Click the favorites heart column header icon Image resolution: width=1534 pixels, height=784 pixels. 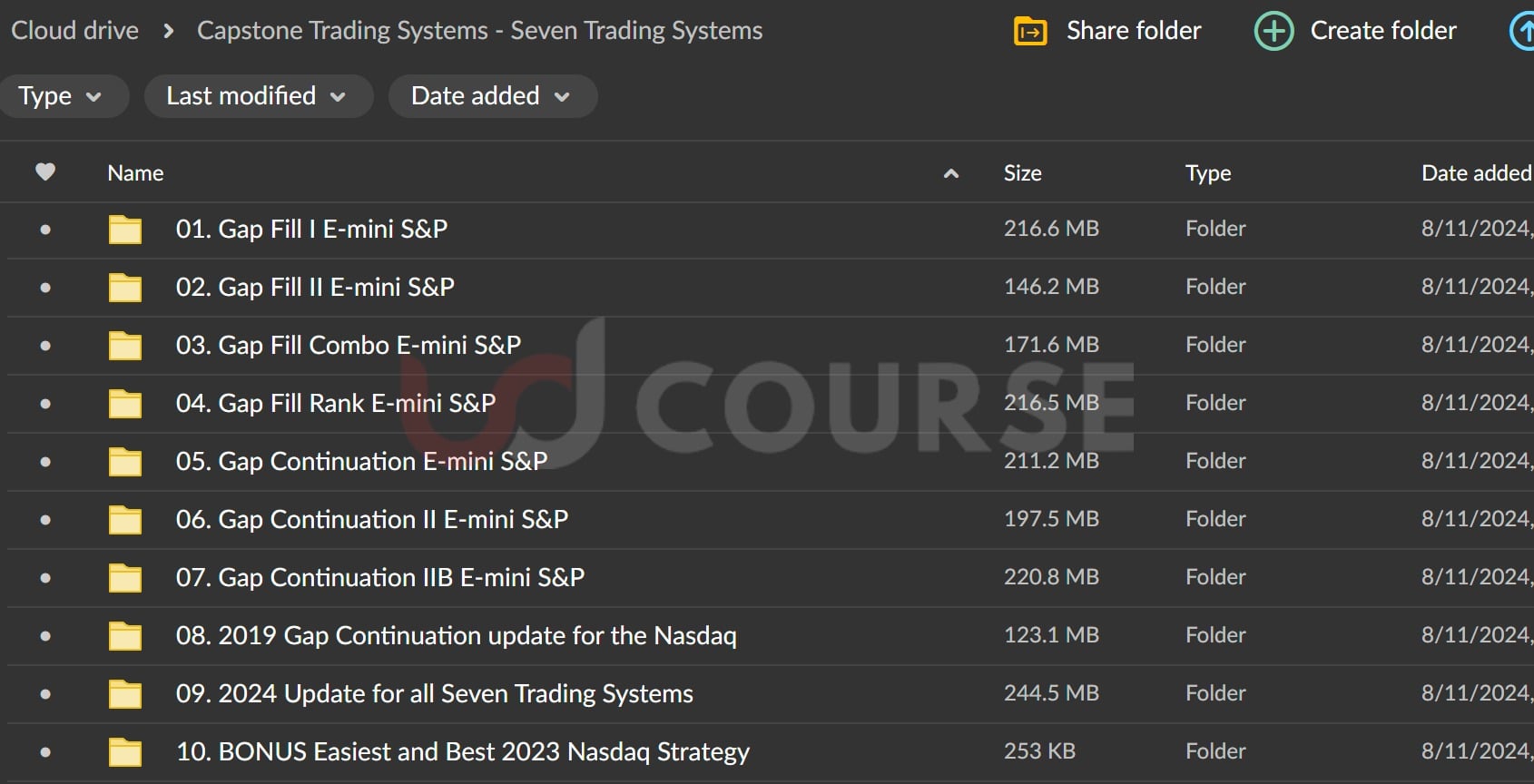[45, 172]
